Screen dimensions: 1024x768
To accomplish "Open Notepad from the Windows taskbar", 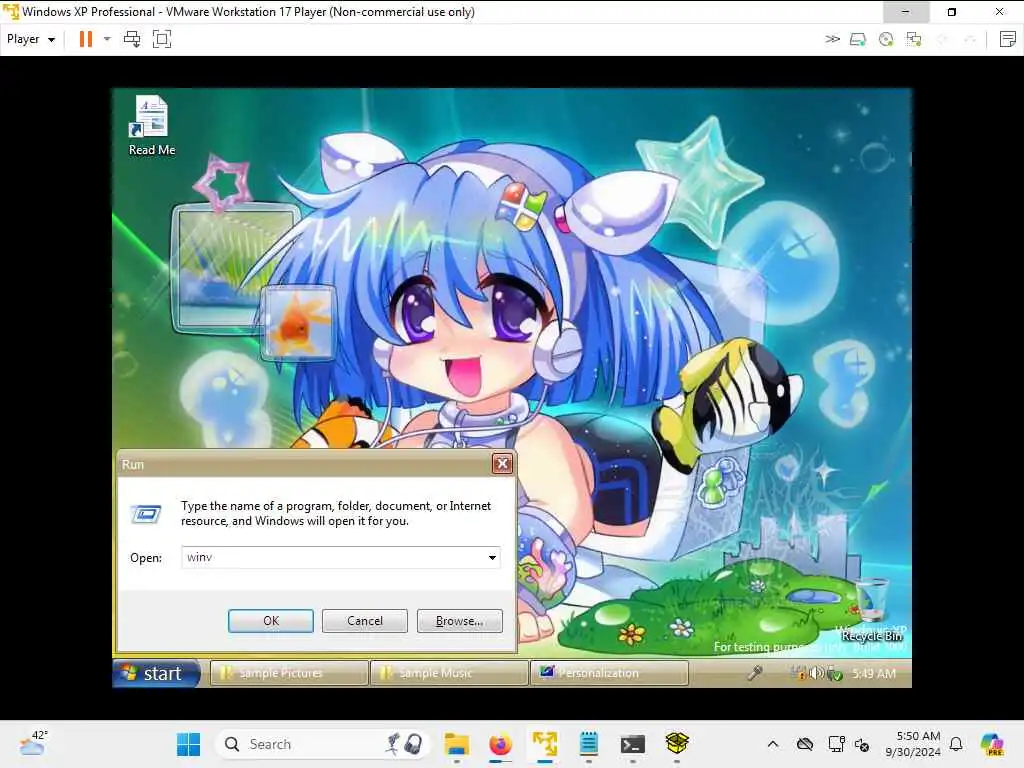I will pos(588,744).
